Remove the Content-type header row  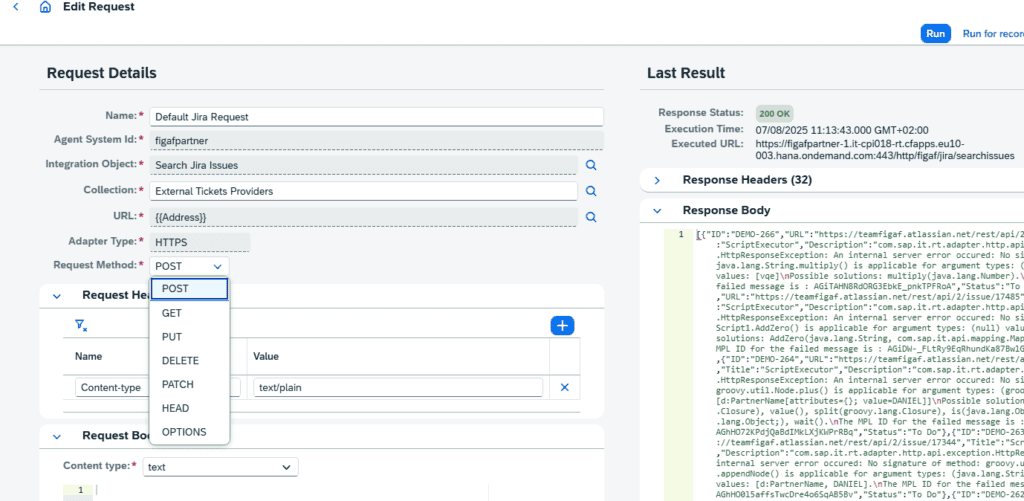pos(565,387)
